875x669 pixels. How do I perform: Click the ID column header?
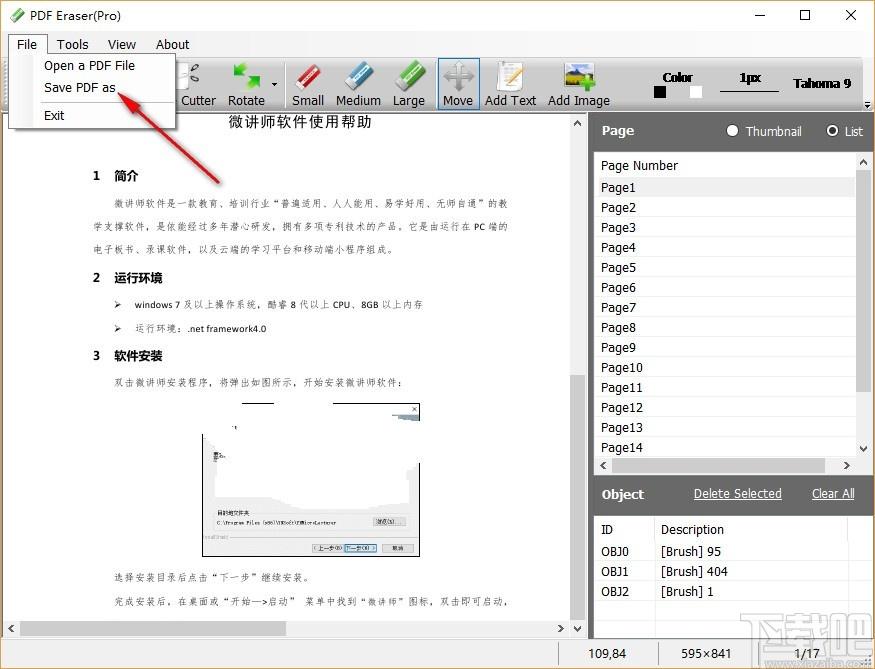pos(625,530)
